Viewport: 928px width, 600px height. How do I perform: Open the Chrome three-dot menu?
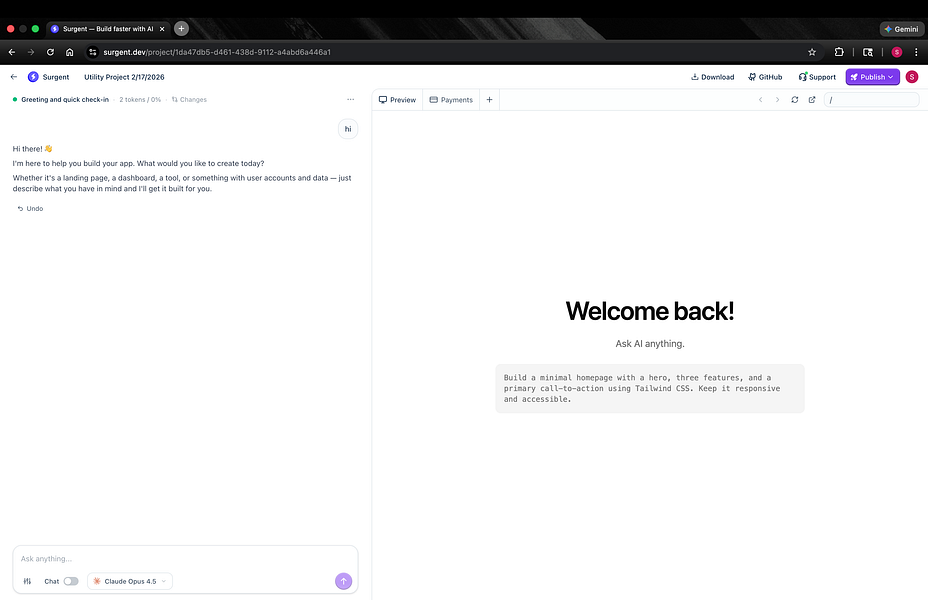916,52
